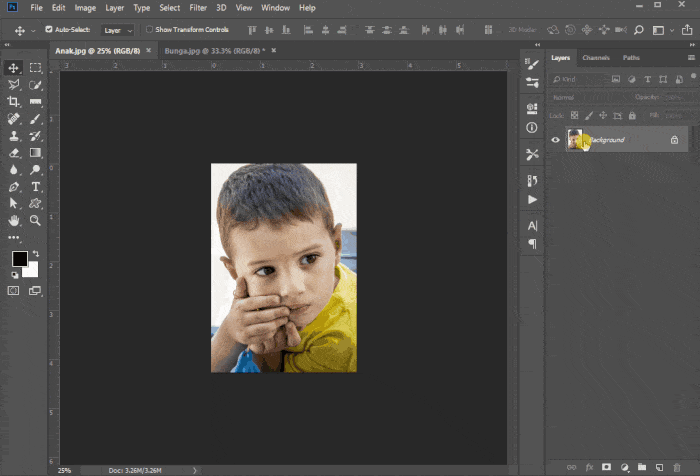Toggle the pixel layer filter
This screenshot has height=476, width=700.
[616, 79]
